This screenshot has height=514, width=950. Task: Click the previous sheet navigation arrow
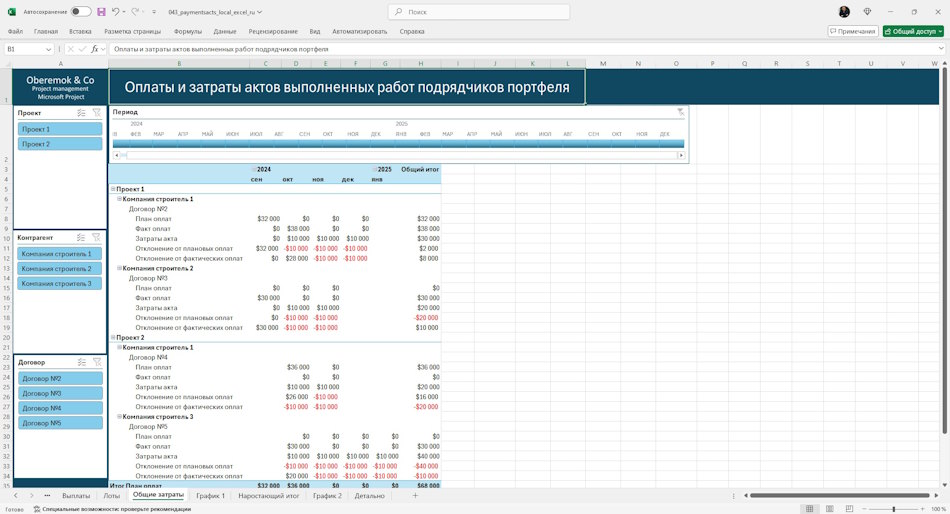pyautogui.click(x=16, y=496)
